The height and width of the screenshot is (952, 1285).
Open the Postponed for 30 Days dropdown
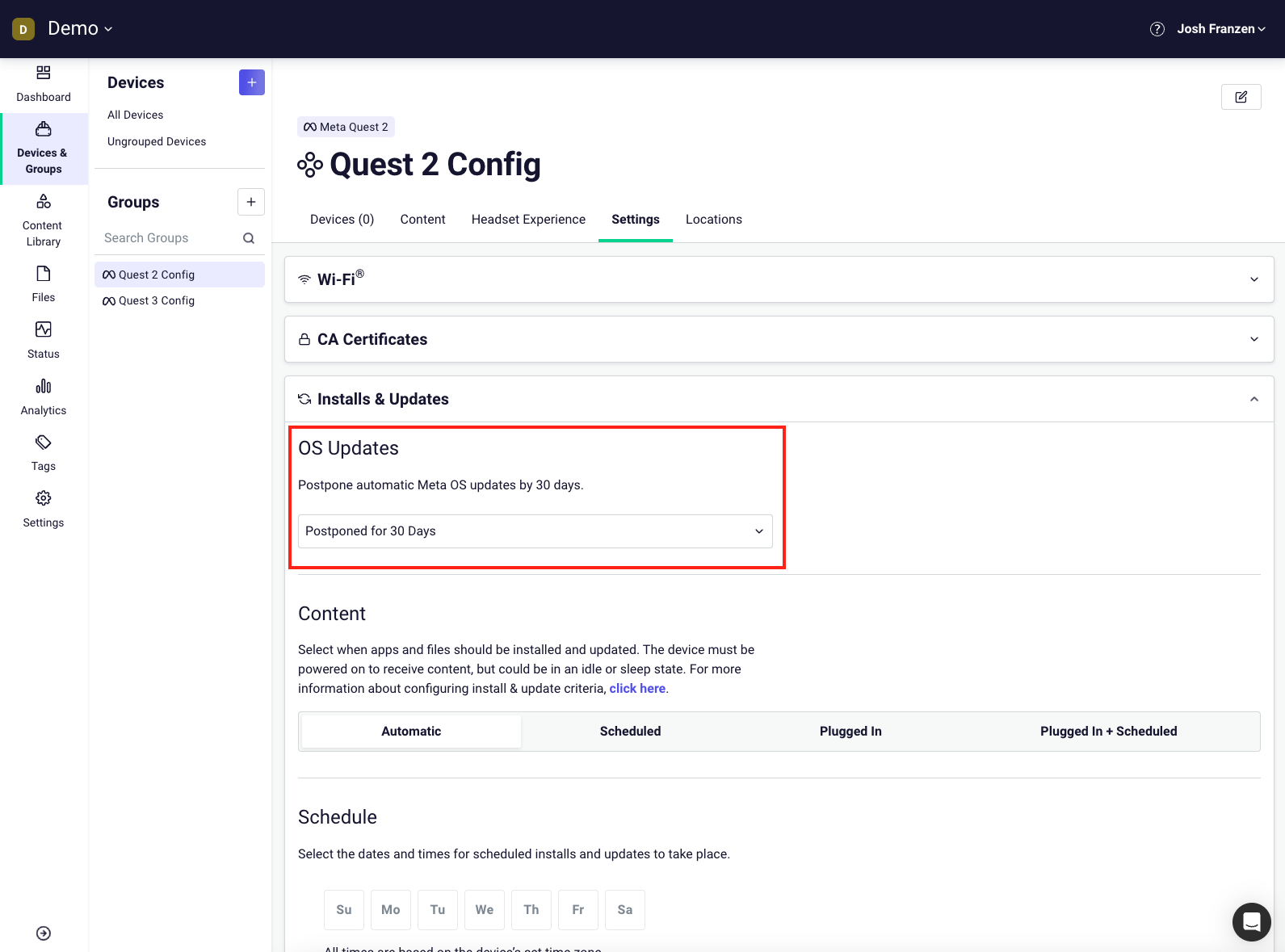click(535, 531)
